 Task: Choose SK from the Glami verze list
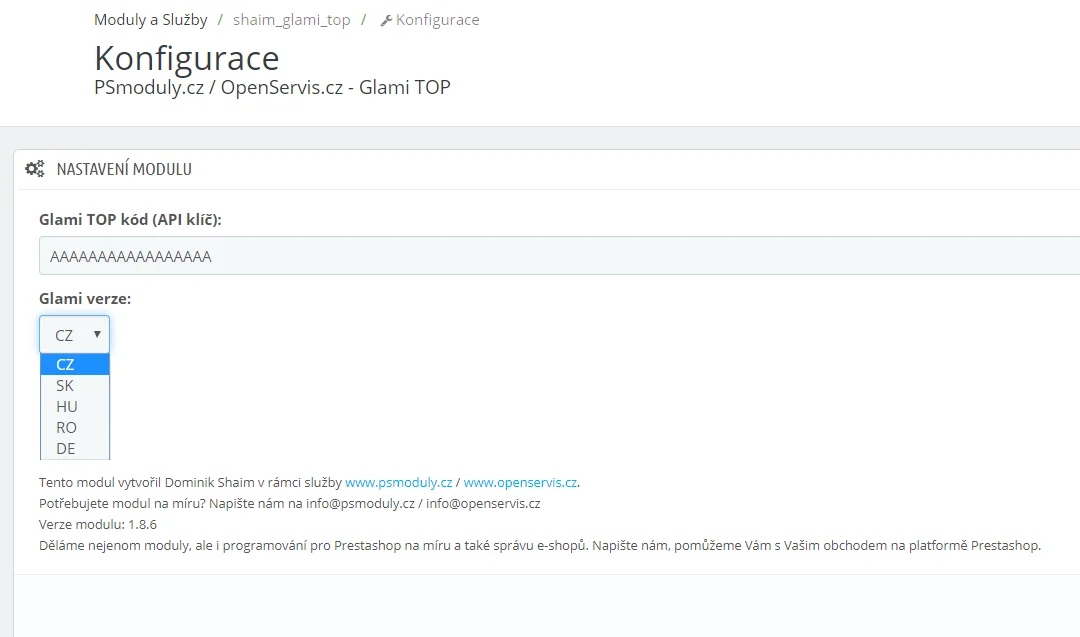(x=66, y=385)
